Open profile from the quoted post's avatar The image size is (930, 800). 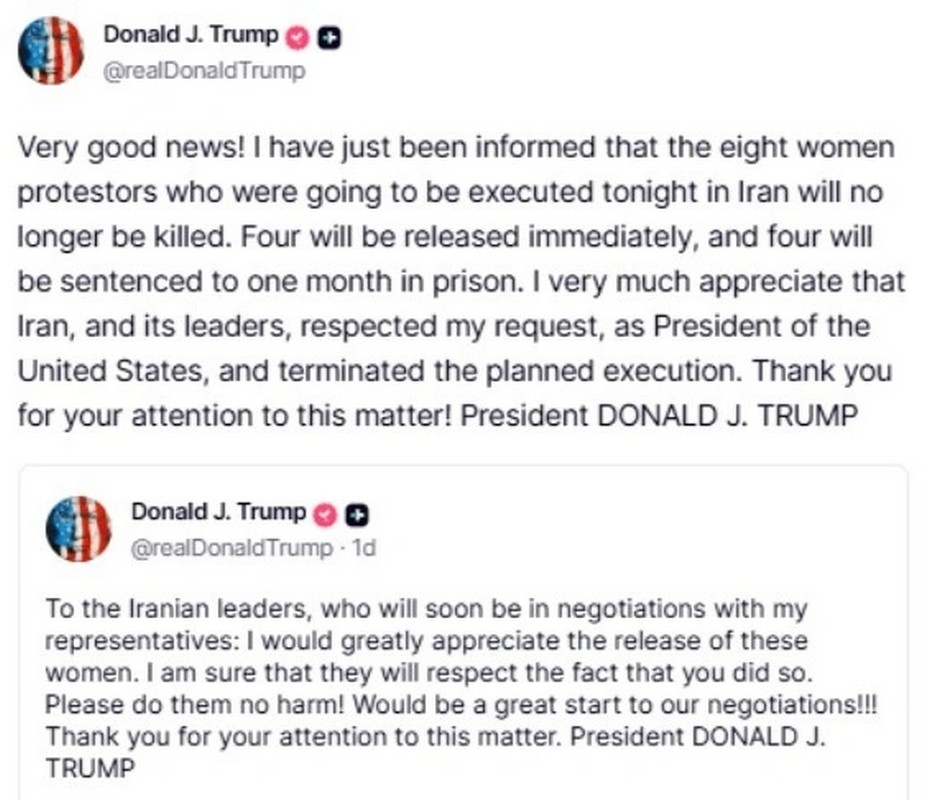click(78, 529)
